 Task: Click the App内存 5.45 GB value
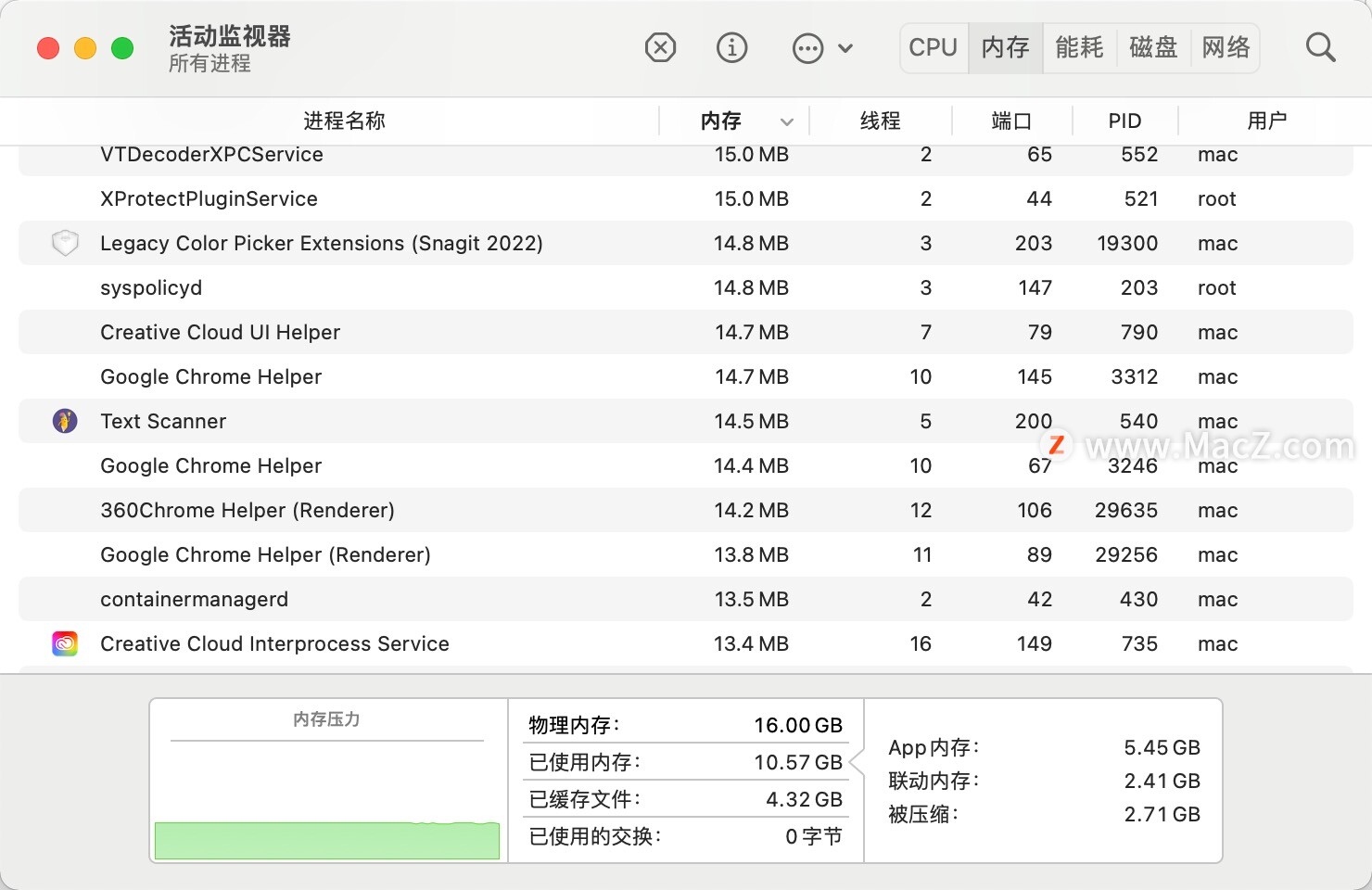pyautogui.click(x=1162, y=747)
